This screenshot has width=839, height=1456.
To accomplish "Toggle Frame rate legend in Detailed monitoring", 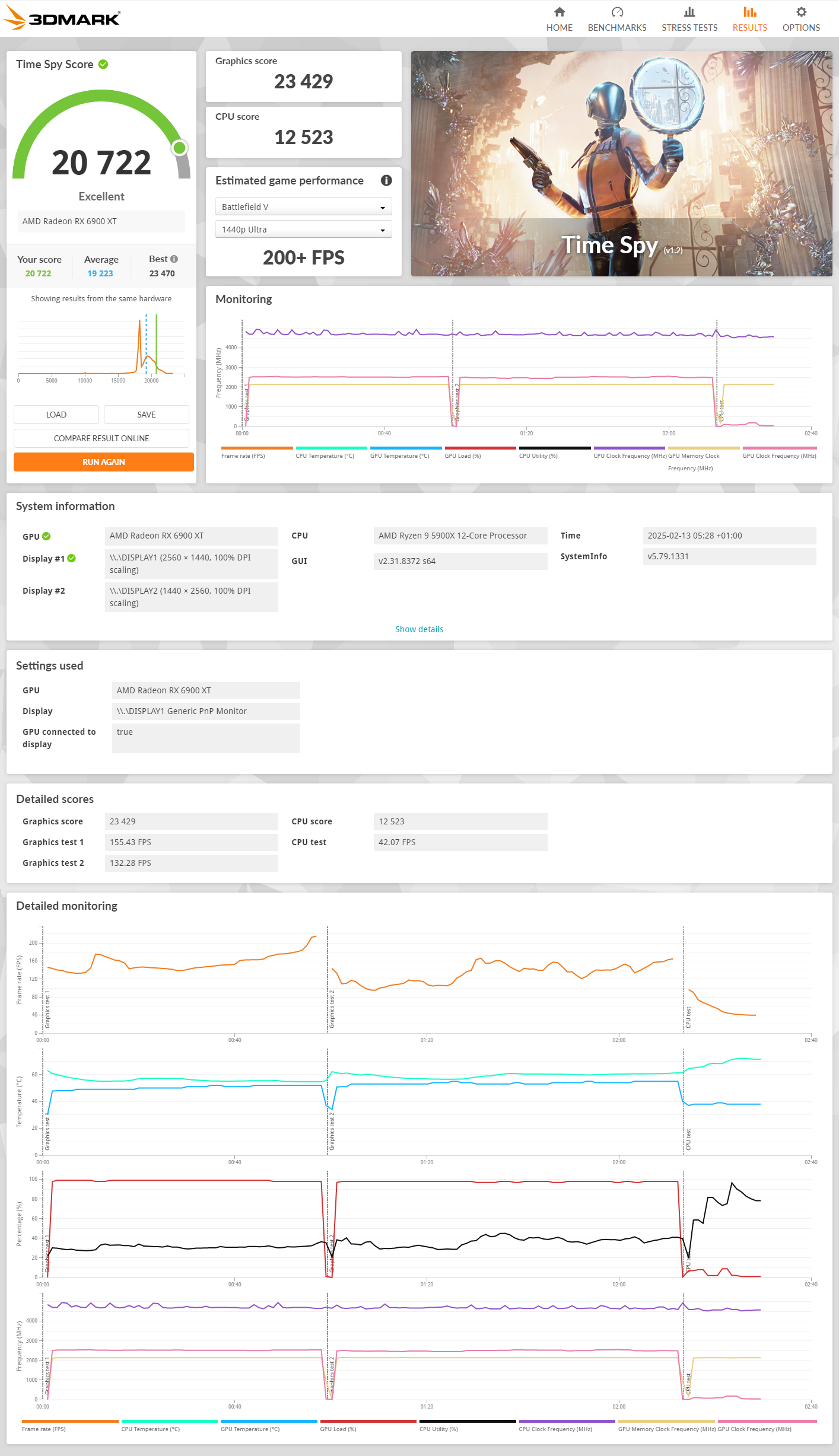I will (x=70, y=1425).
